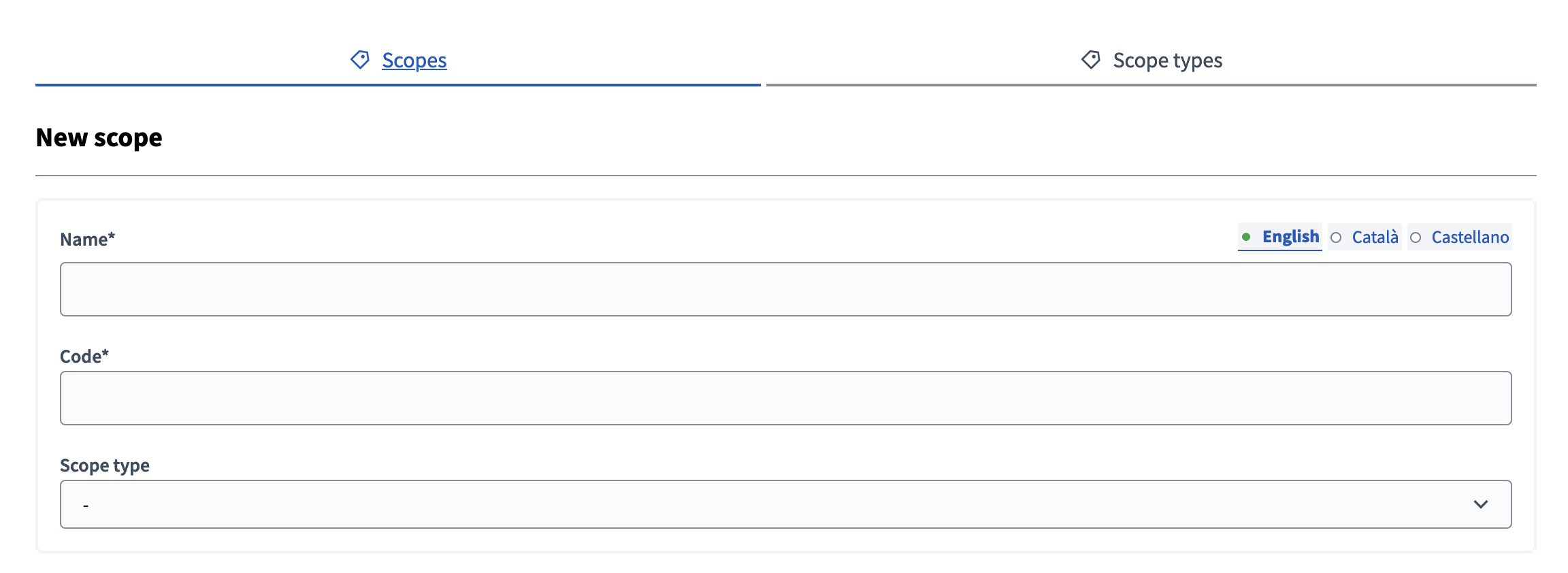Click the tag icon beside Scopes
1568x573 pixels.
coord(360,60)
